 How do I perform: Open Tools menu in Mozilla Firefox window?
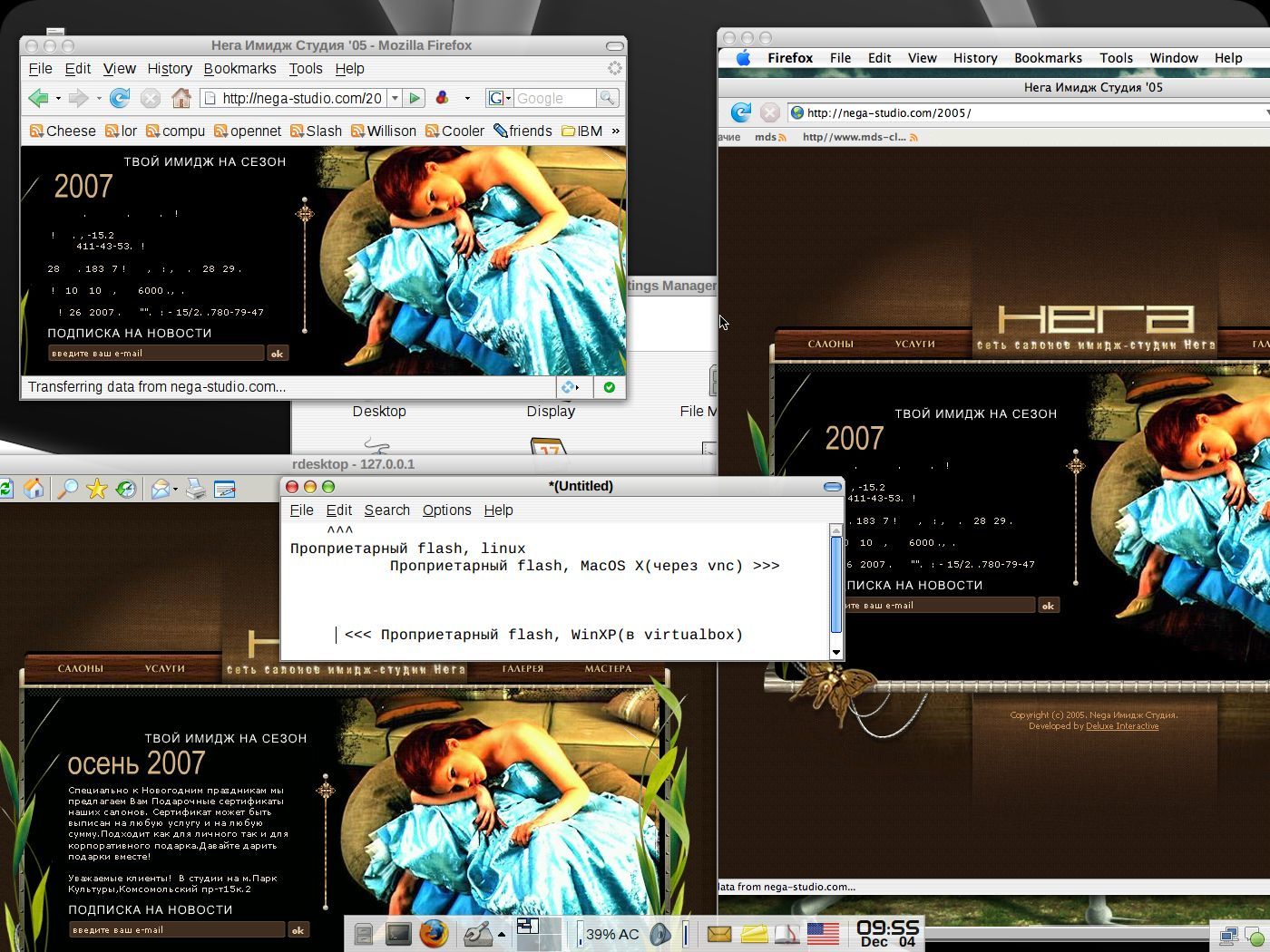(x=306, y=68)
